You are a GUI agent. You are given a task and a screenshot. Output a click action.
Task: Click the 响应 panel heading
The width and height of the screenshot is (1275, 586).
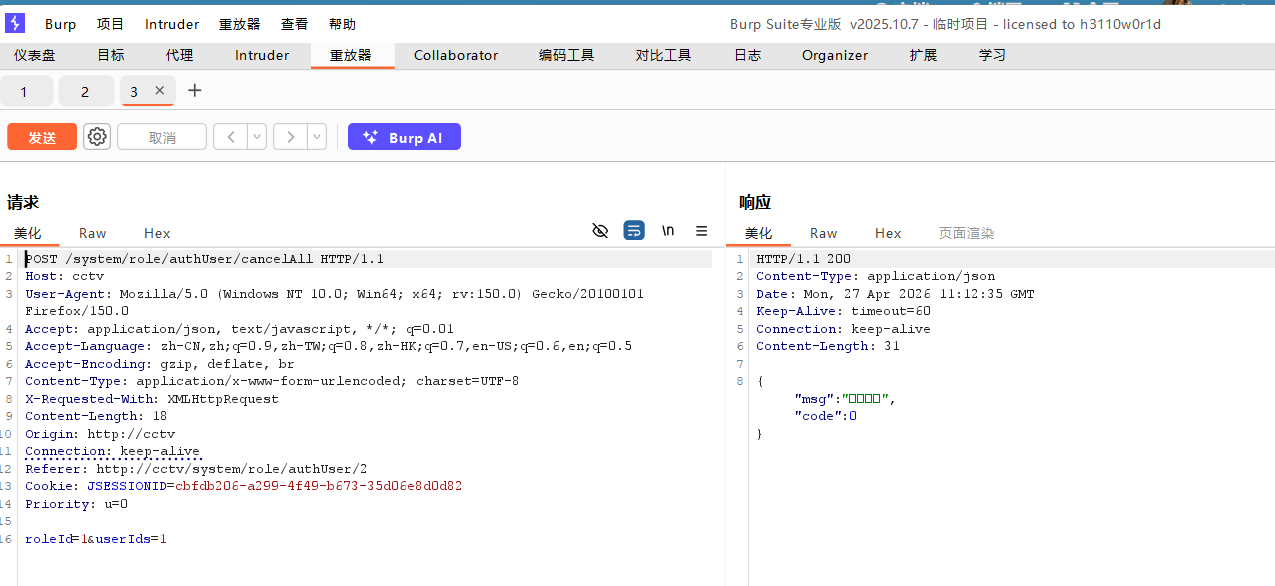click(755, 203)
